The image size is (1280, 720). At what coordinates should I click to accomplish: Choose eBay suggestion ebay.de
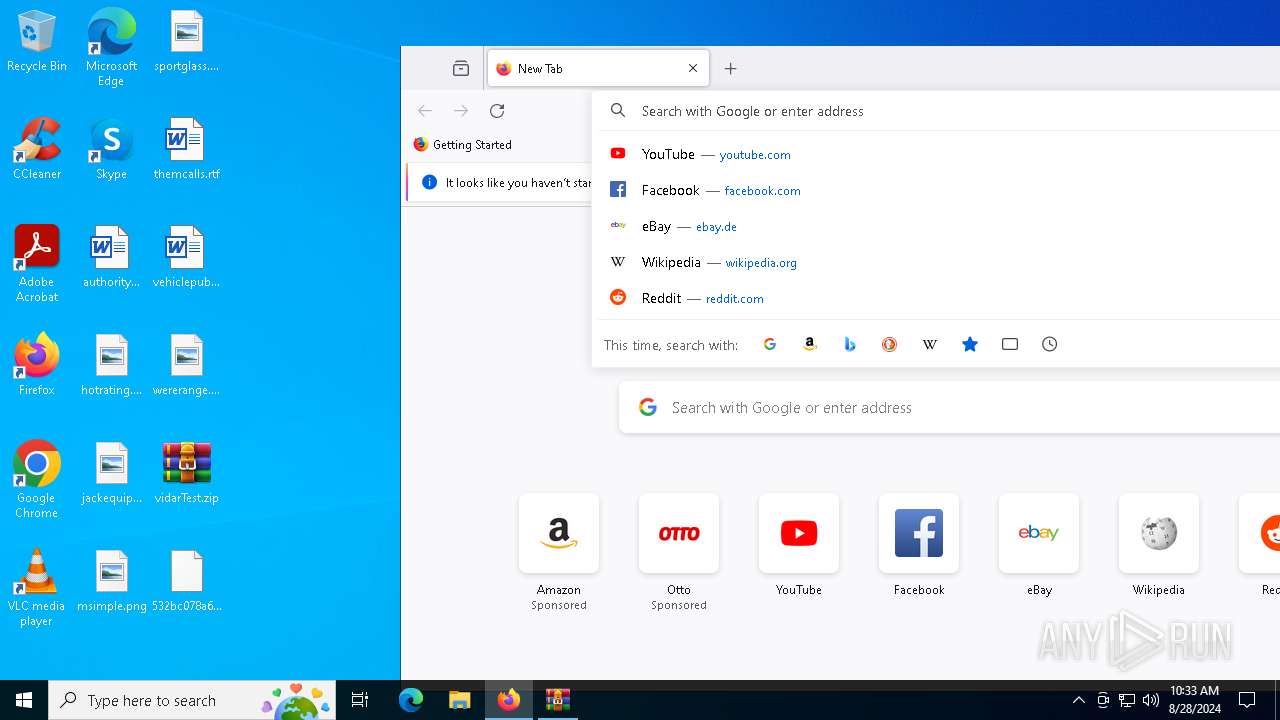pyautogui.click(x=938, y=226)
